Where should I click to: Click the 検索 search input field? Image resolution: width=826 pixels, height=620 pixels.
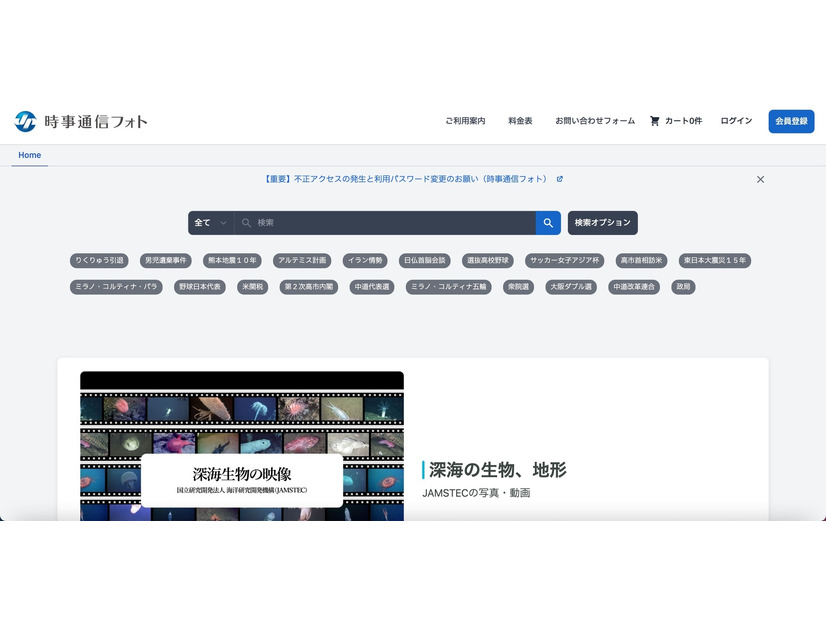(x=385, y=223)
